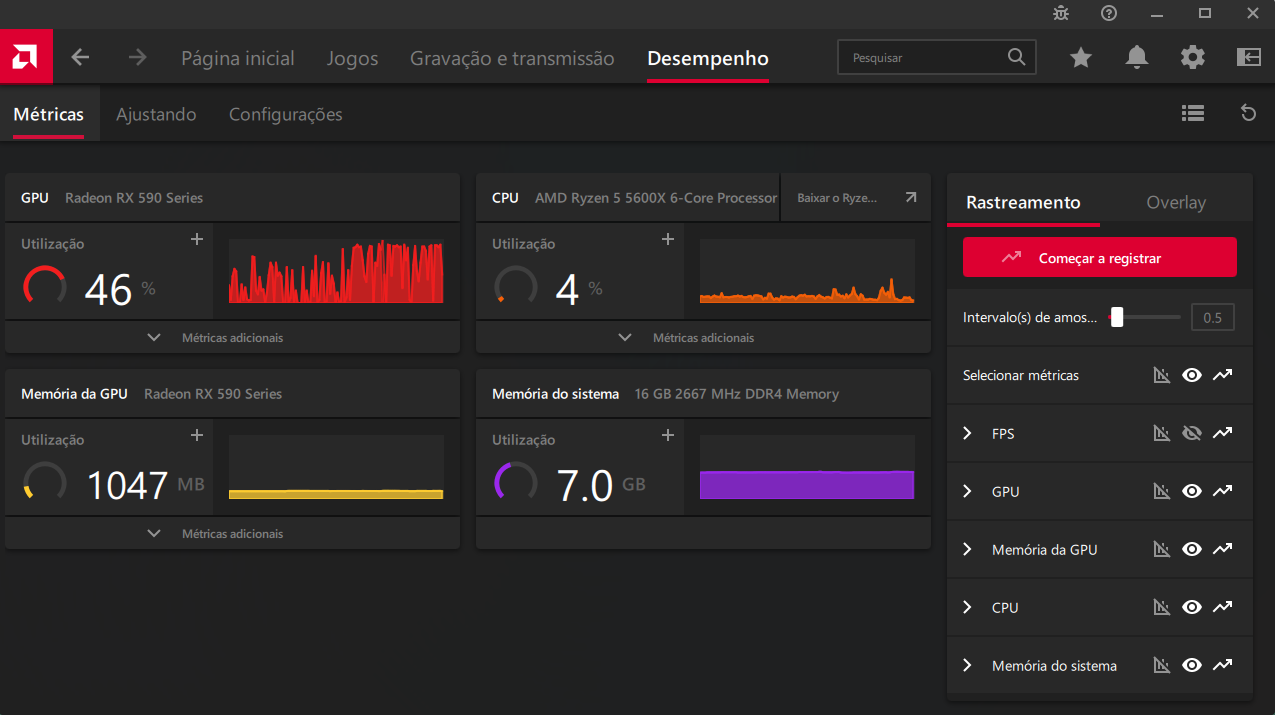Screen dimensions: 1275x715
Task: Toggle GPU trend graph icon
Action: pyautogui.click(x=1222, y=492)
